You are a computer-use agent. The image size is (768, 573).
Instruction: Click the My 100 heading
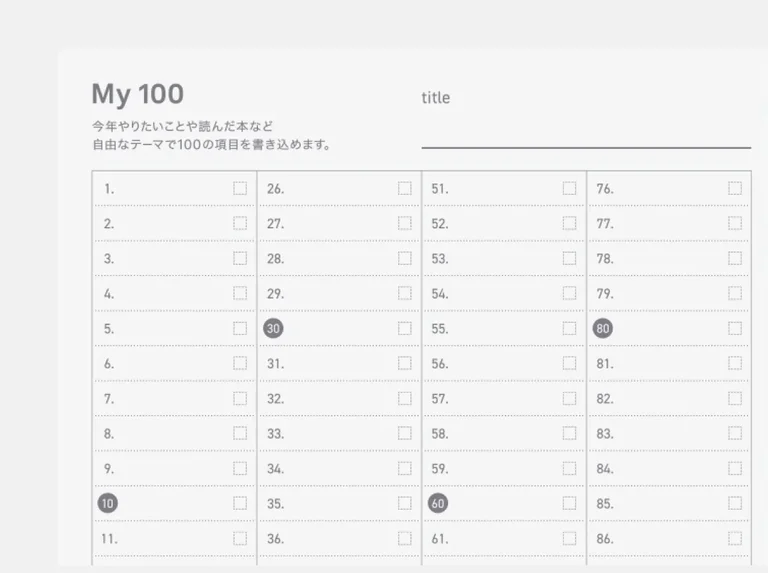pos(138,94)
